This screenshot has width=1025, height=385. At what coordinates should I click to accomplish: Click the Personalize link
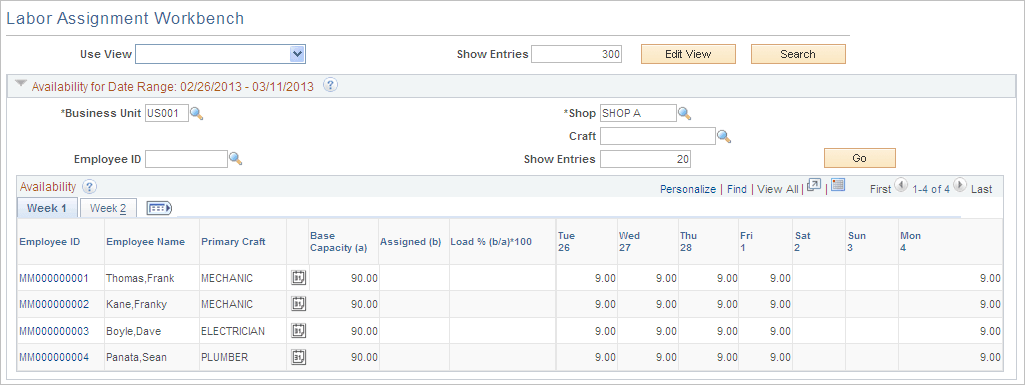688,189
